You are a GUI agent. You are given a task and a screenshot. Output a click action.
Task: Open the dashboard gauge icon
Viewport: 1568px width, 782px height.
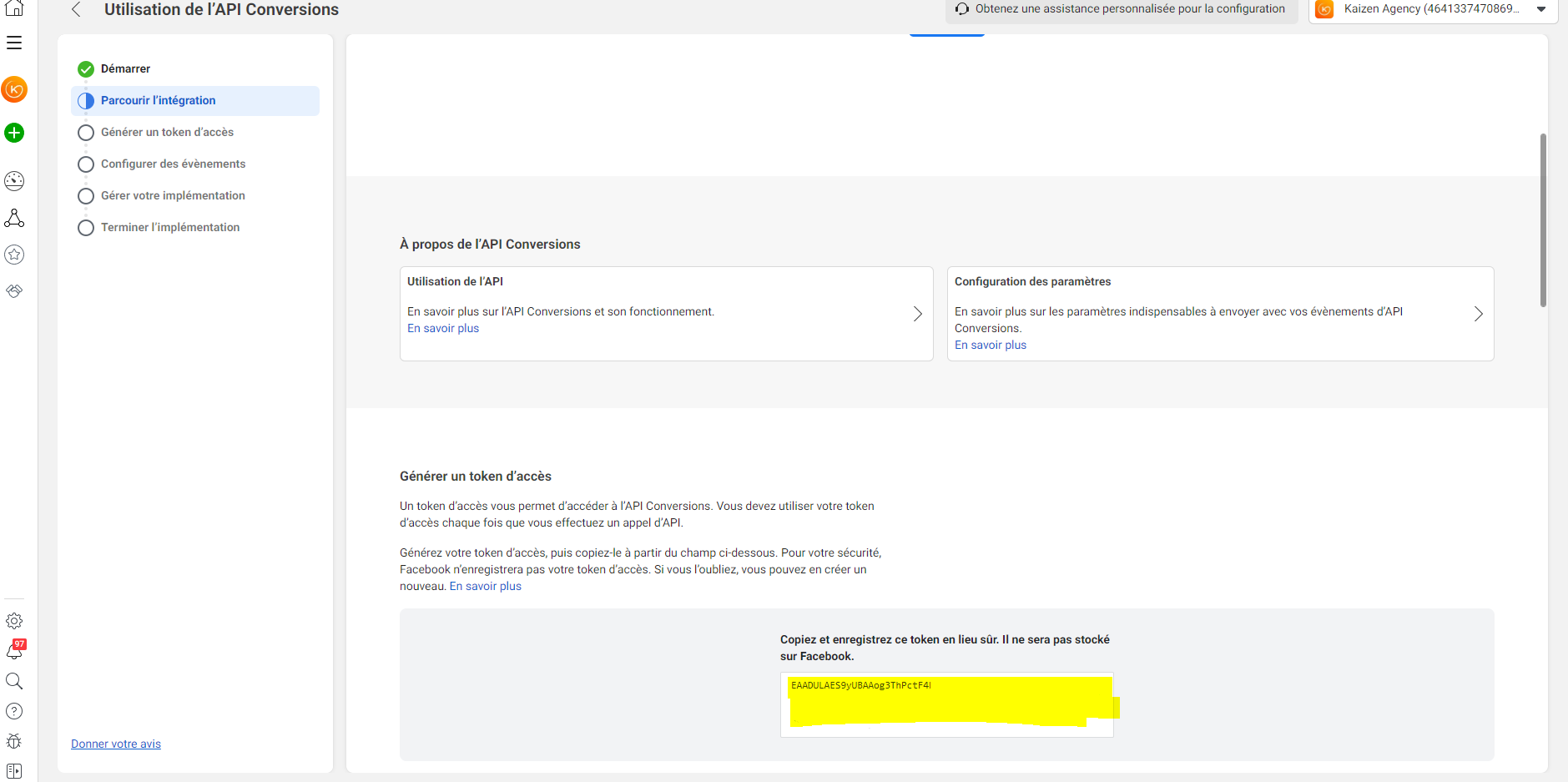click(14, 181)
